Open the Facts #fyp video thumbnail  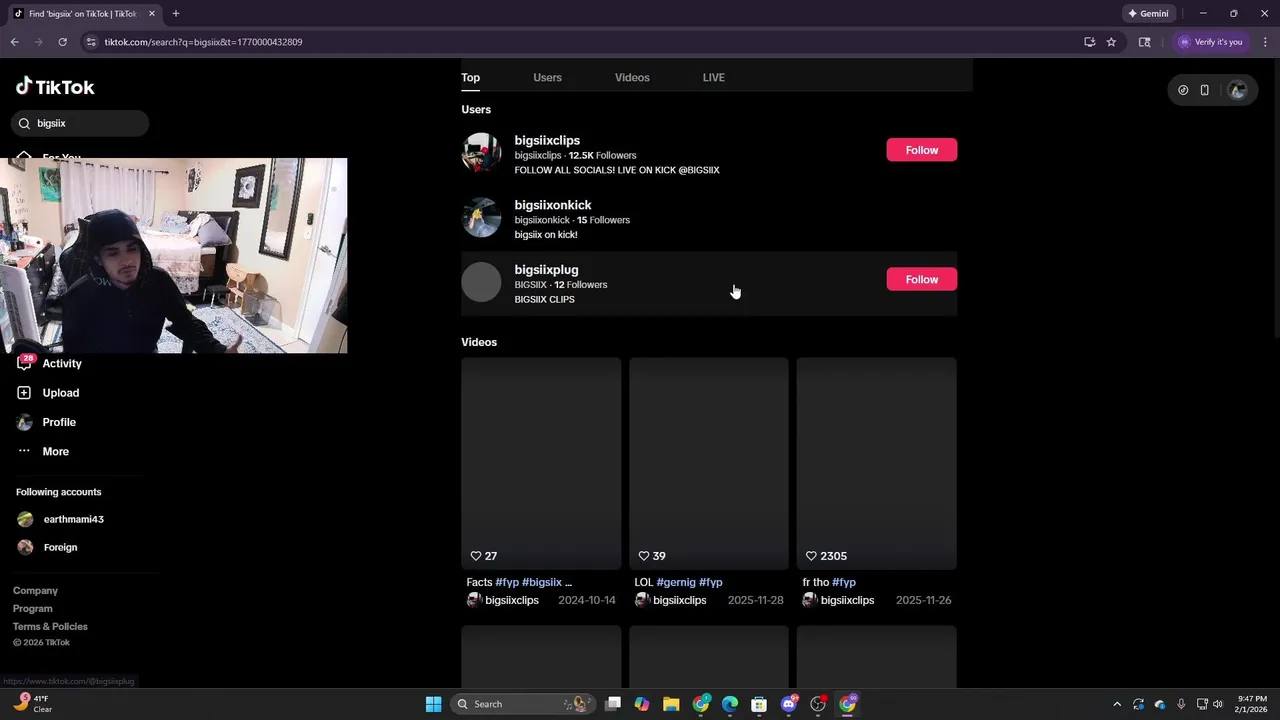coord(541,463)
